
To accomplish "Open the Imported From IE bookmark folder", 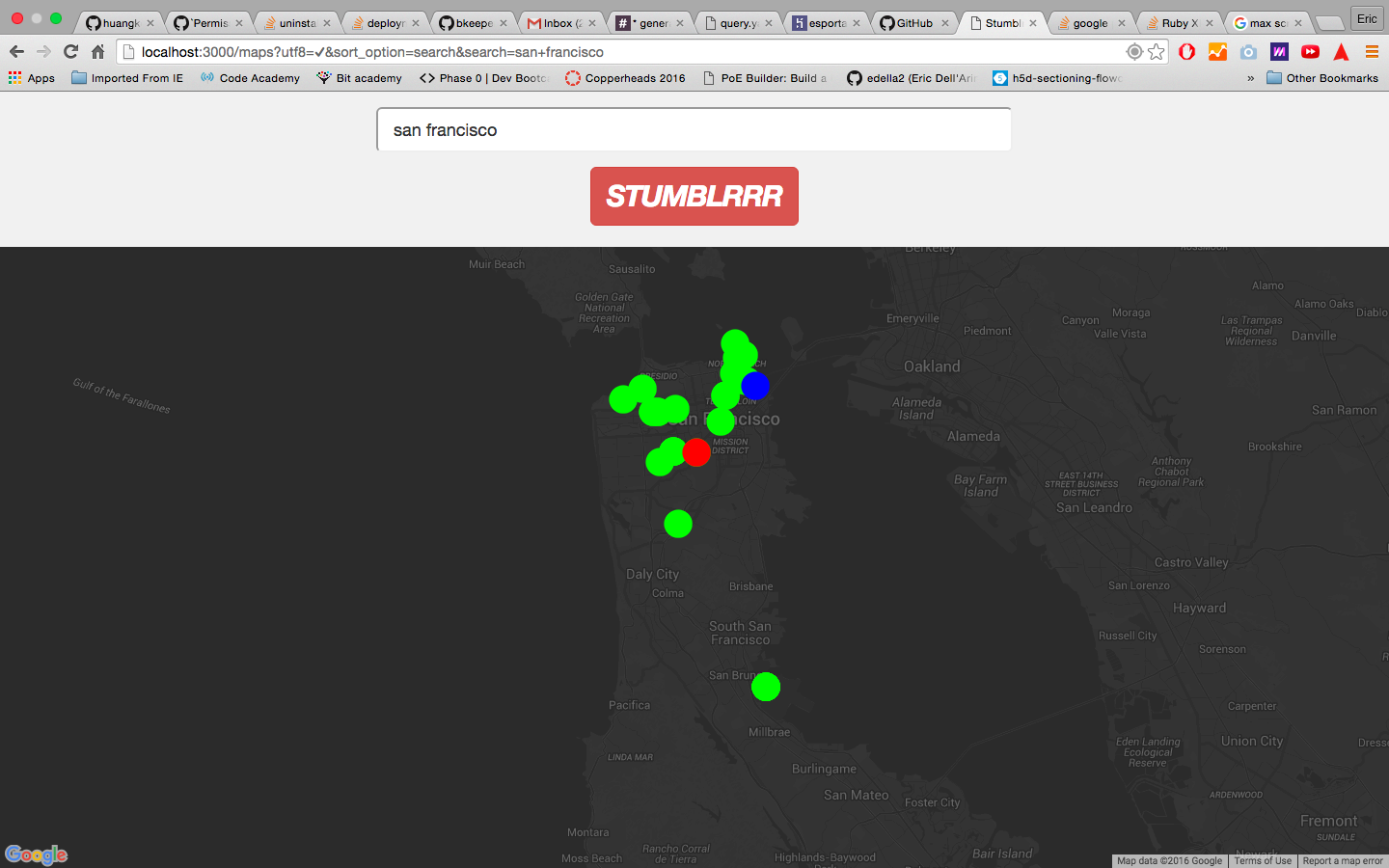I will point(127,78).
